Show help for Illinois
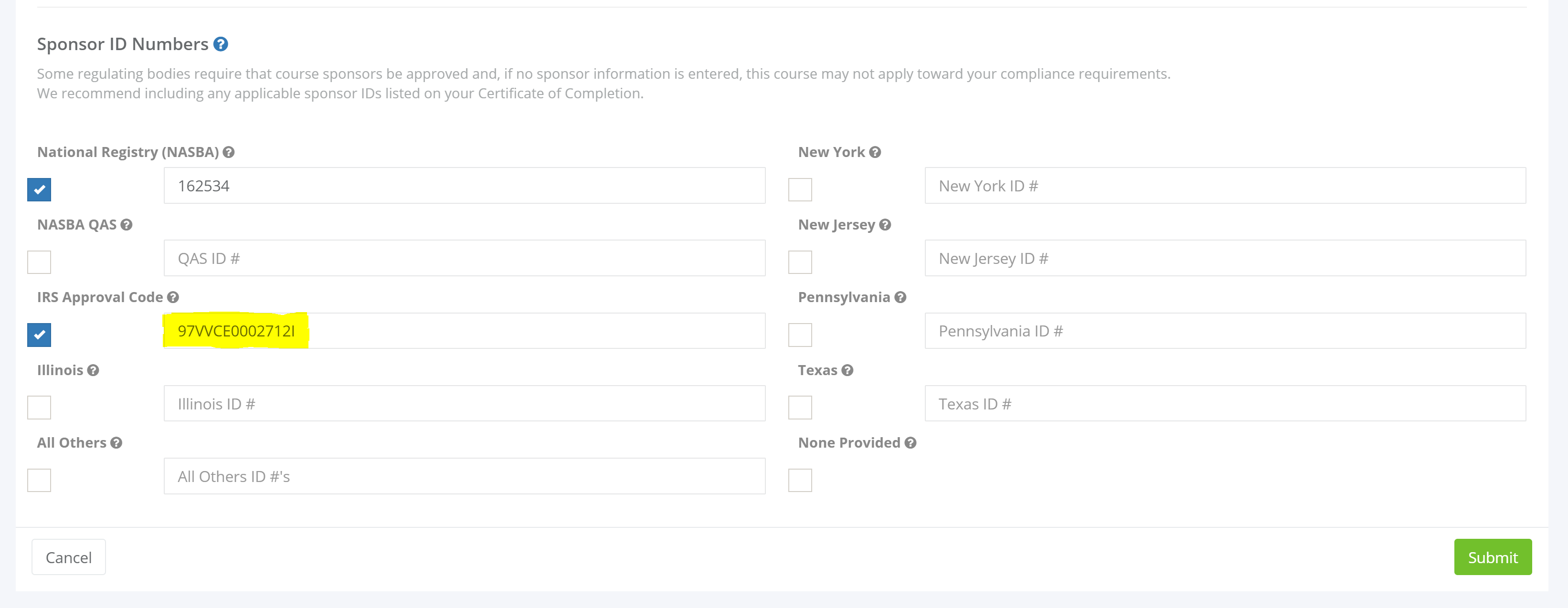Viewport: 1568px width, 608px height. [x=93, y=370]
